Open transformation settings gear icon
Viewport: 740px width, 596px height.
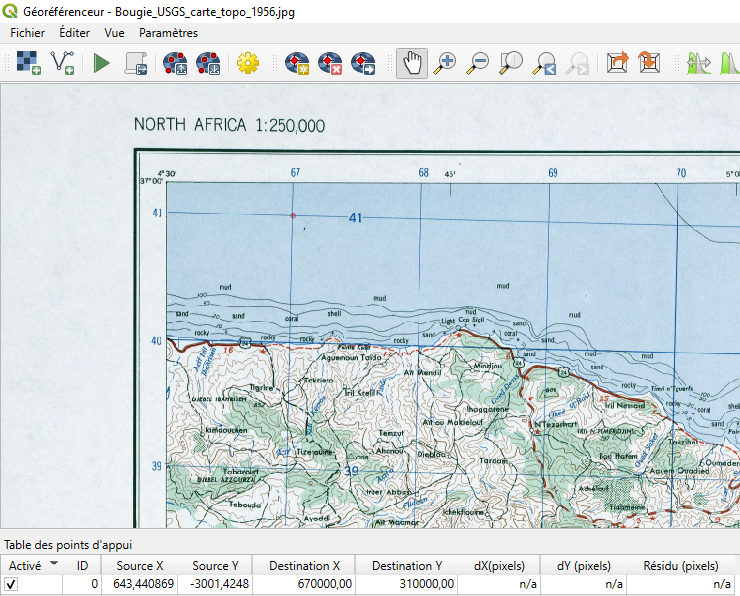[247, 63]
